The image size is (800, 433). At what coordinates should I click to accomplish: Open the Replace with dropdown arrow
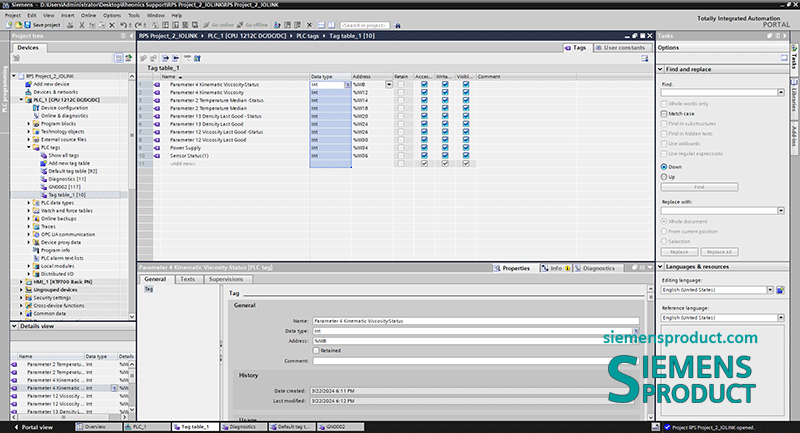tap(781, 210)
